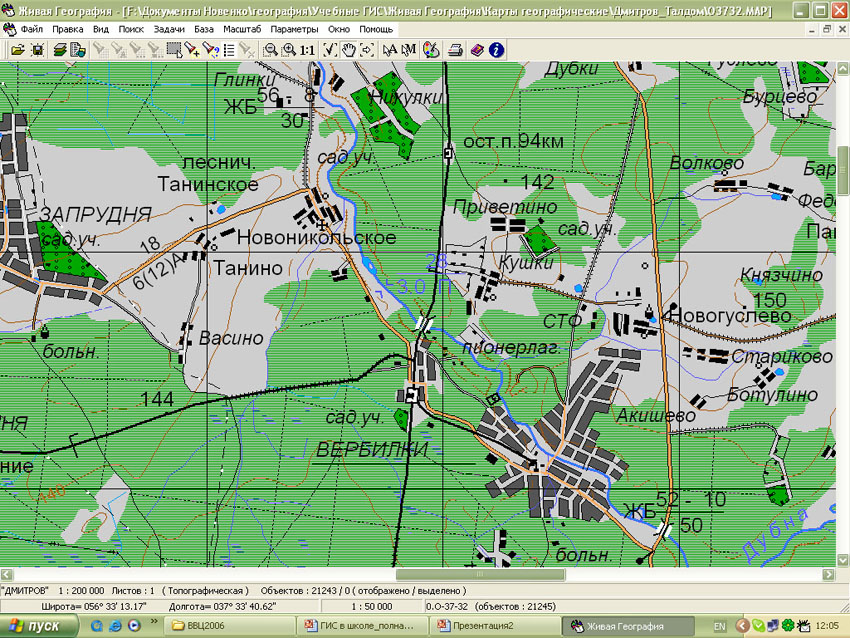This screenshot has height=638, width=850.
Task: Click the open map file icon
Action: 17,49
